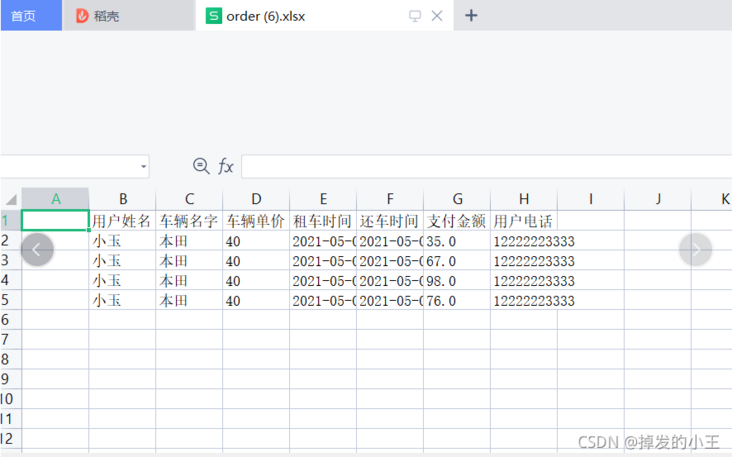Select column I header
732x457 pixels.
(x=591, y=199)
